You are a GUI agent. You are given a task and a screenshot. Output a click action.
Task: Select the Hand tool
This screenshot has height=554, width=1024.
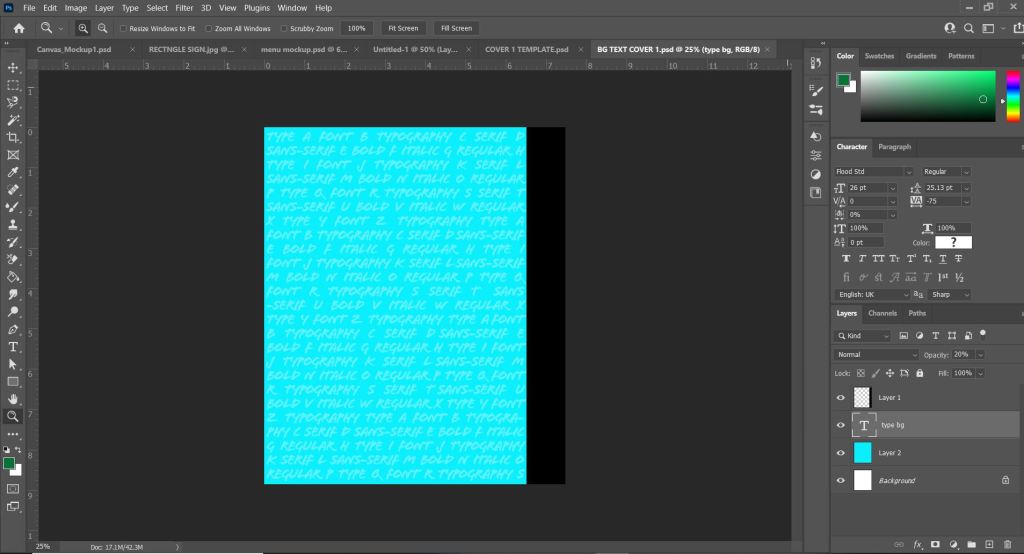click(13, 399)
